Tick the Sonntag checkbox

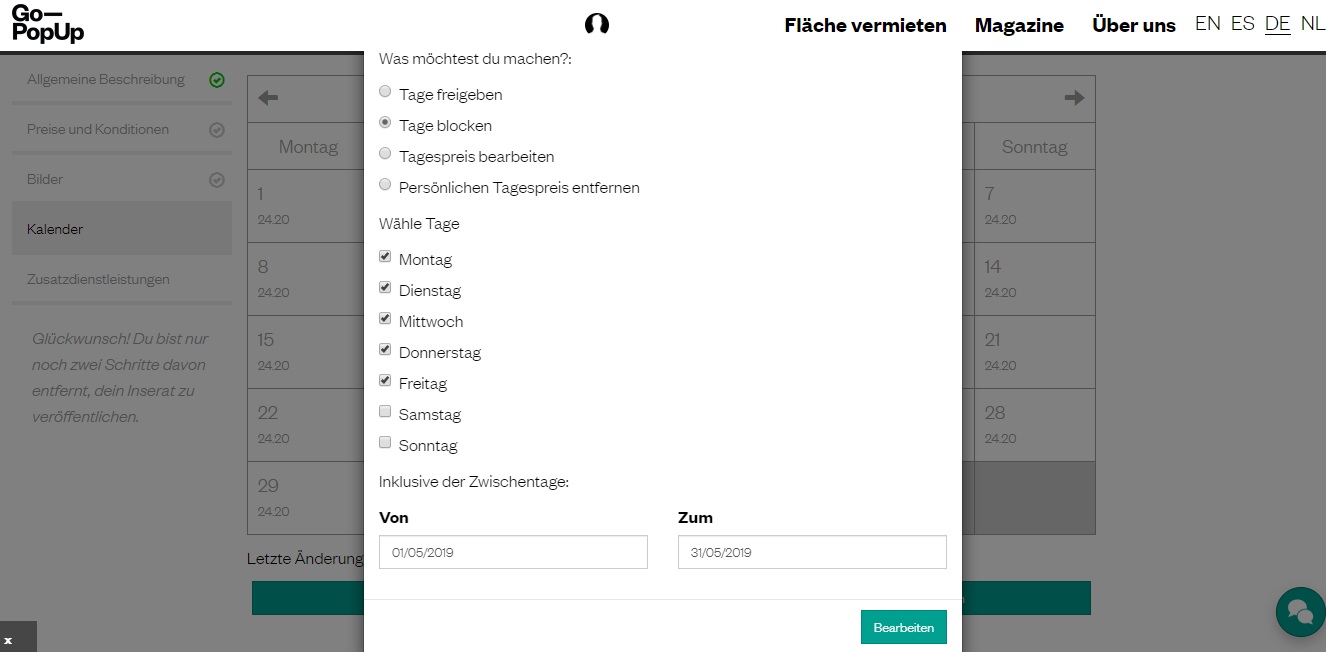pyautogui.click(x=385, y=443)
